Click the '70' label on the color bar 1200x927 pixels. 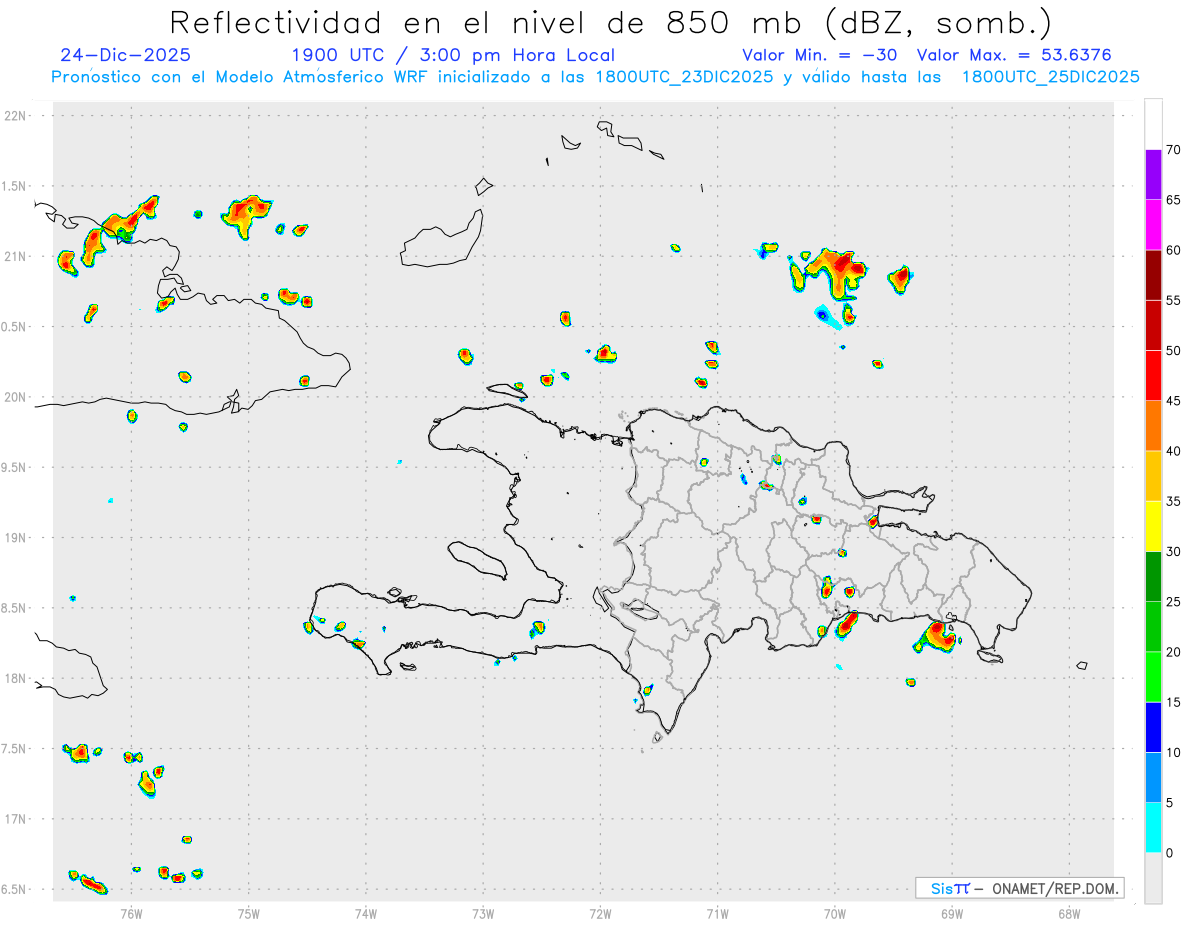pyautogui.click(x=1173, y=150)
